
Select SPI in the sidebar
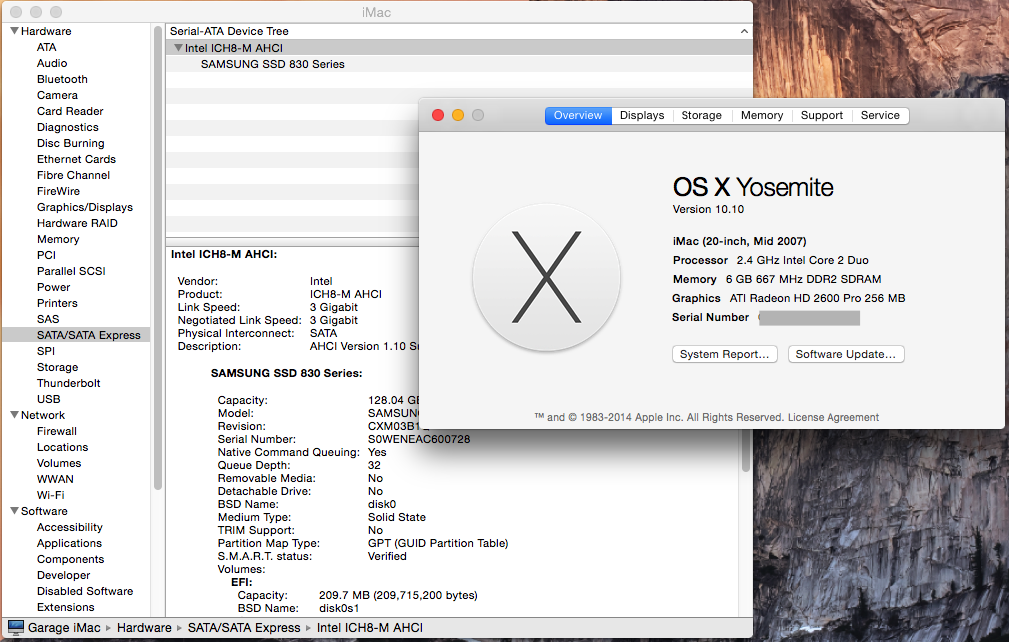(46, 351)
